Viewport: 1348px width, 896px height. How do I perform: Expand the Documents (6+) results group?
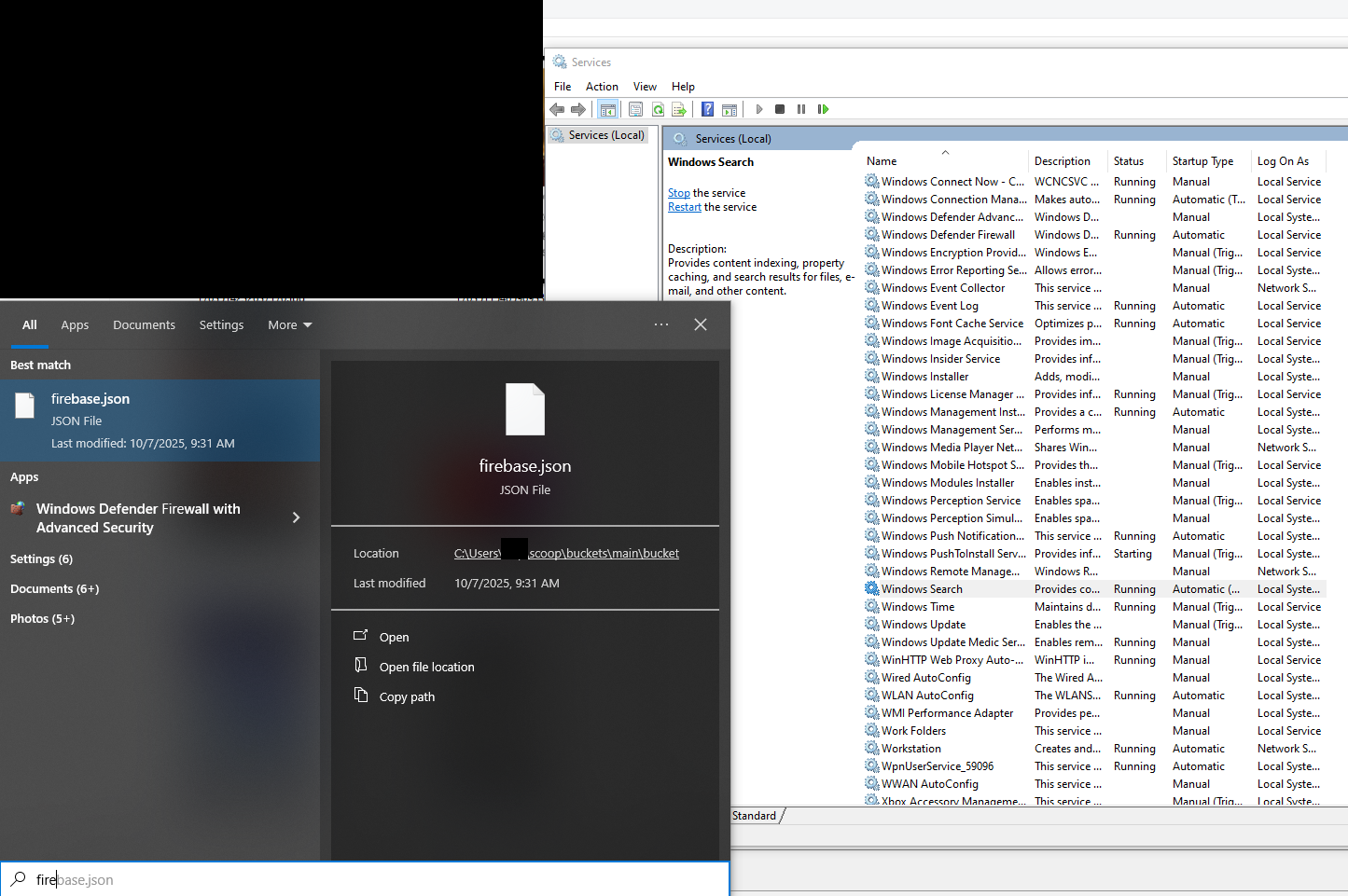coord(54,589)
